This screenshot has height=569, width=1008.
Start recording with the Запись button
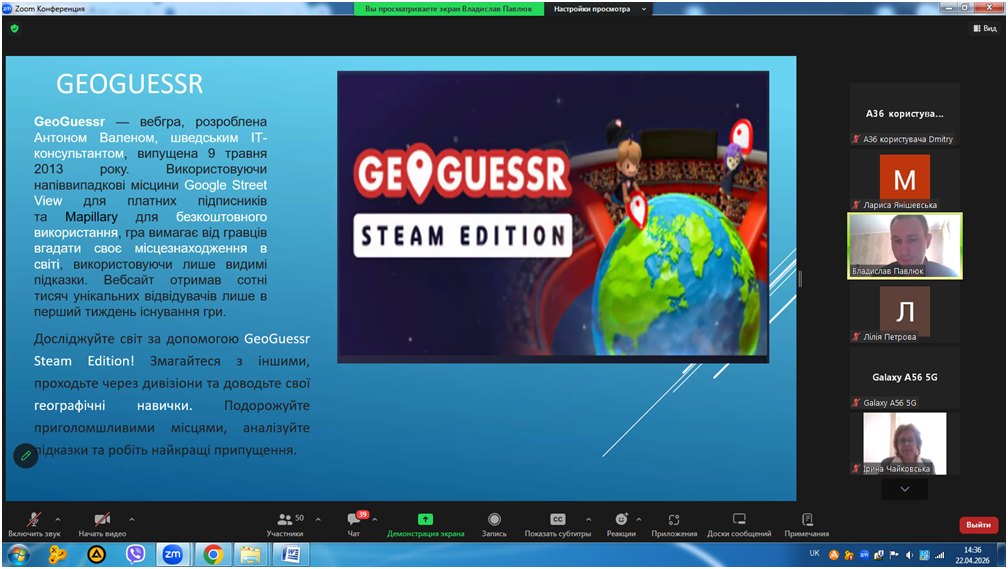tap(494, 524)
